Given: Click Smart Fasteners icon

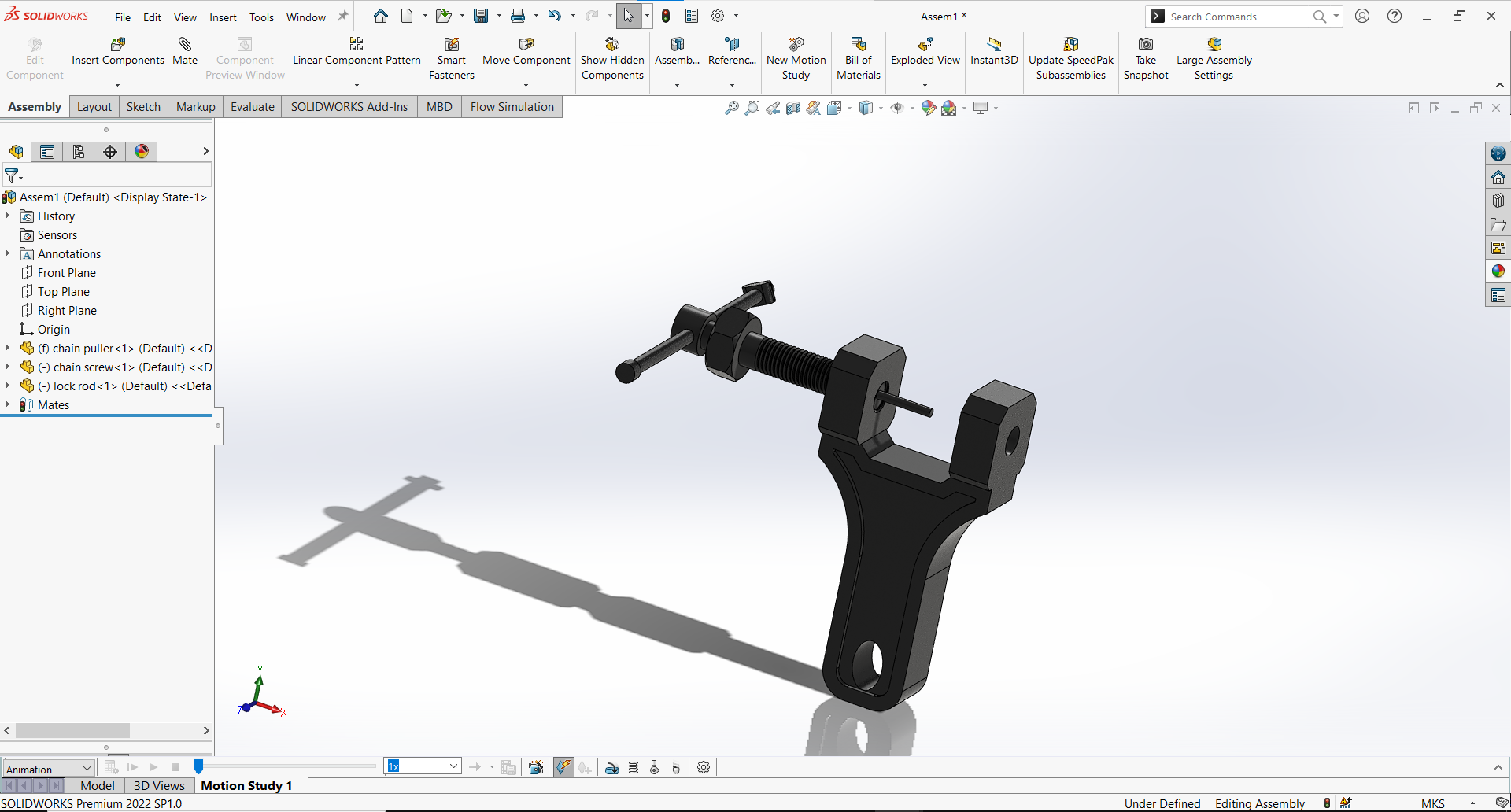Looking at the screenshot, I should click(x=452, y=58).
